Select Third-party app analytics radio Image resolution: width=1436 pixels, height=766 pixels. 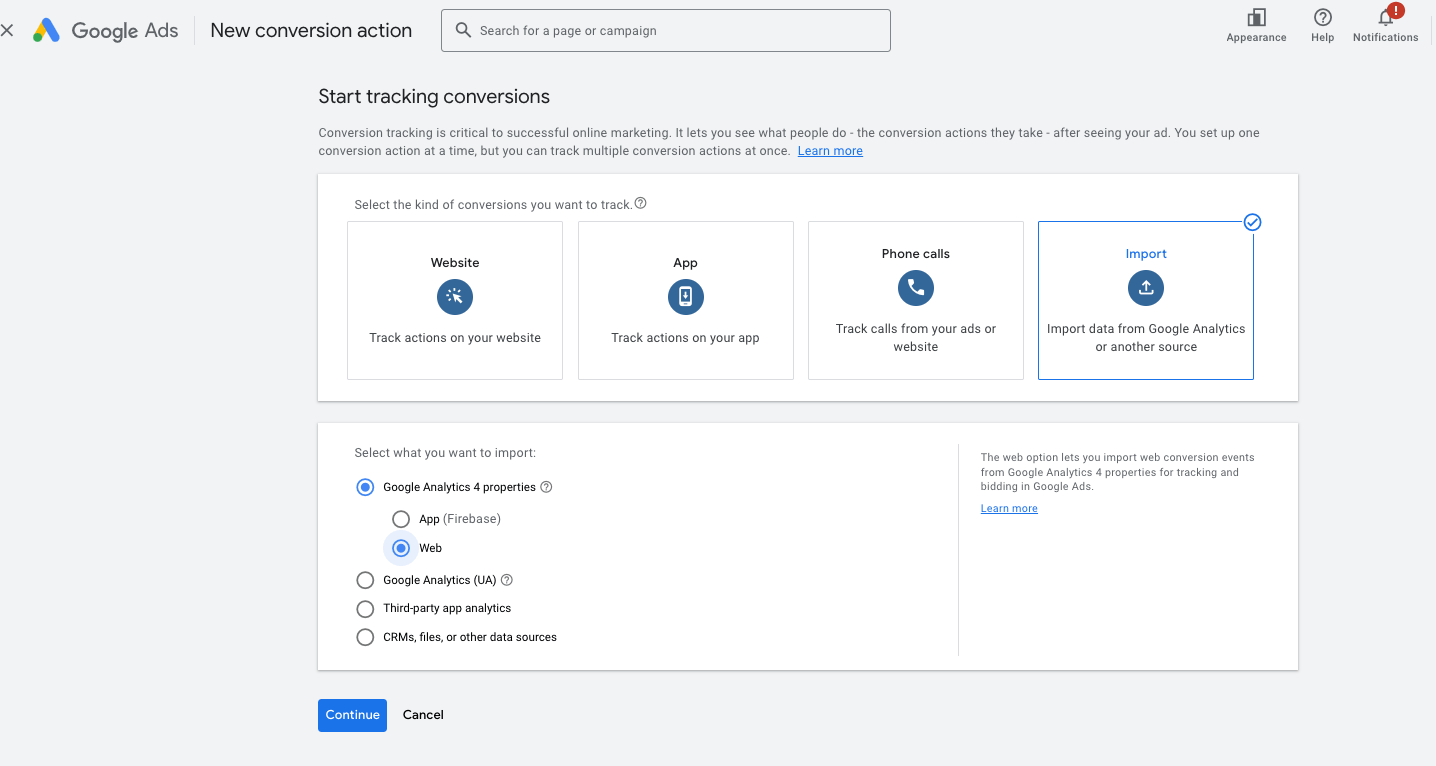[x=365, y=608]
